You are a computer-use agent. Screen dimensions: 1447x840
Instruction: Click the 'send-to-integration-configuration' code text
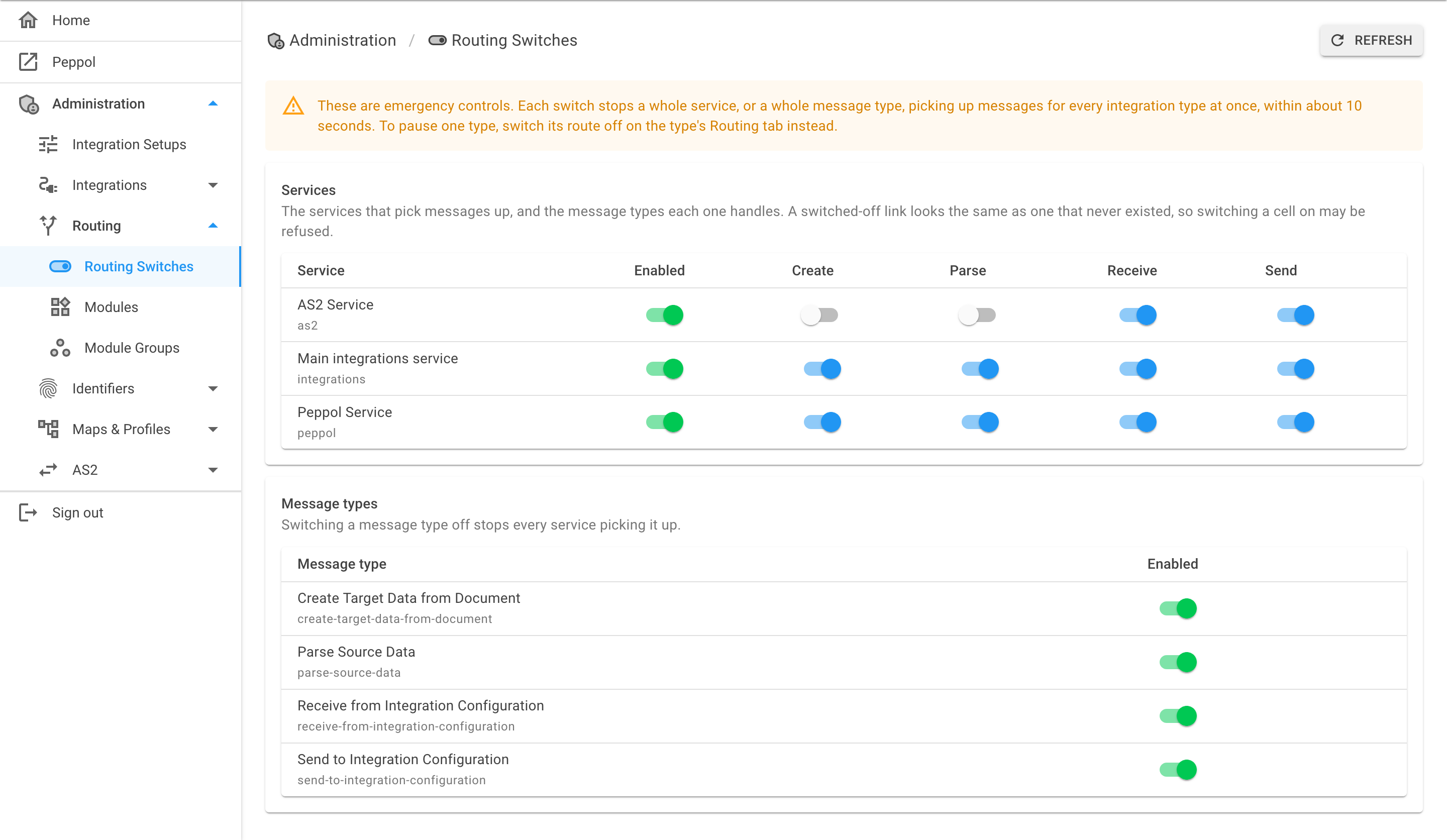point(391,780)
